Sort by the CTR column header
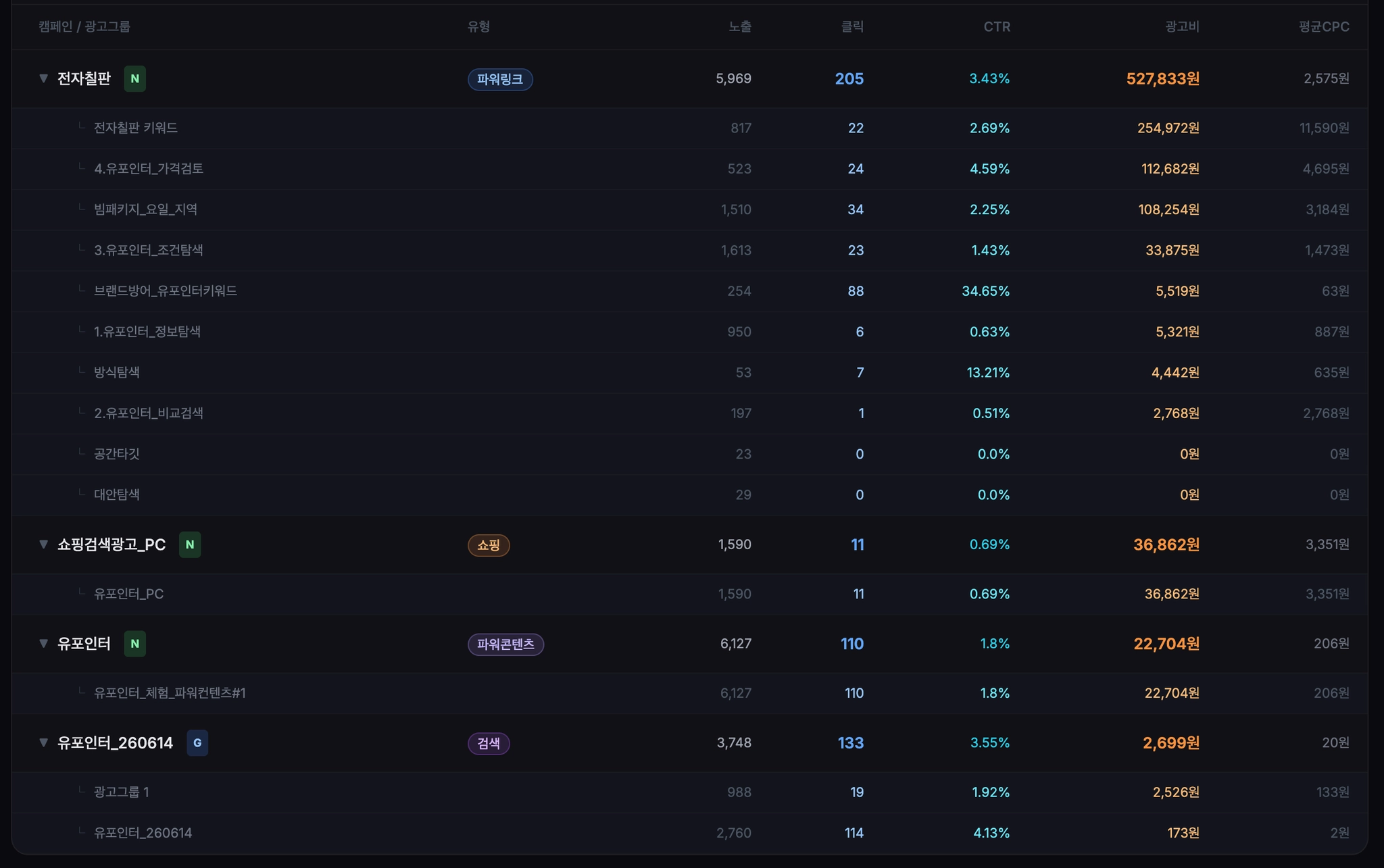1384x868 pixels. 997,27
